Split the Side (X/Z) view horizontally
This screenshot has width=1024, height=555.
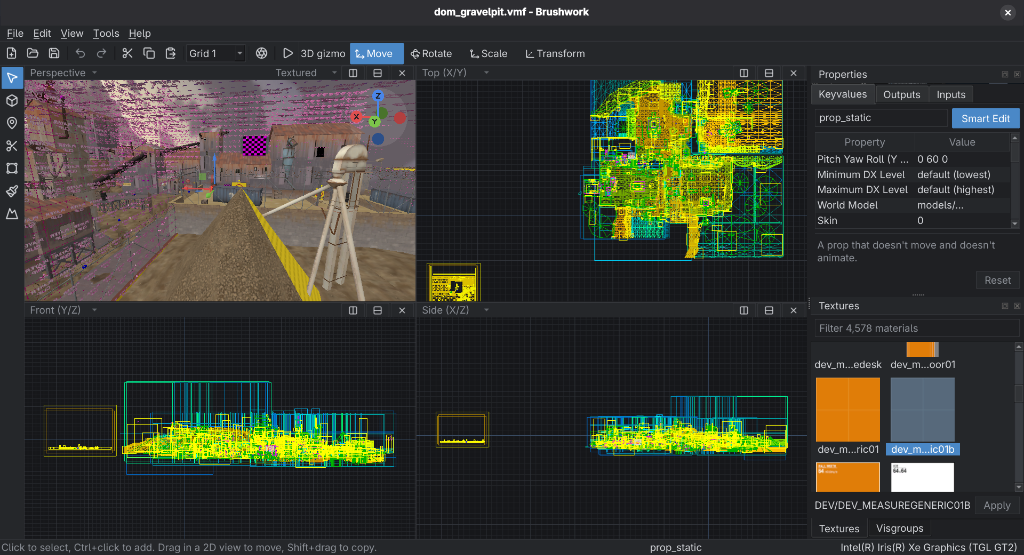pyautogui.click(x=769, y=310)
